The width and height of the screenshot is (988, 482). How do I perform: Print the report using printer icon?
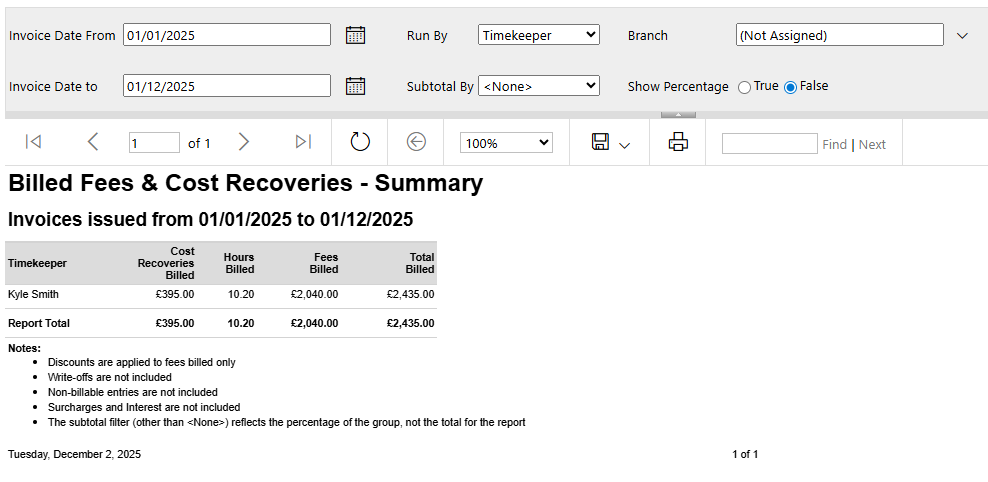coord(678,142)
